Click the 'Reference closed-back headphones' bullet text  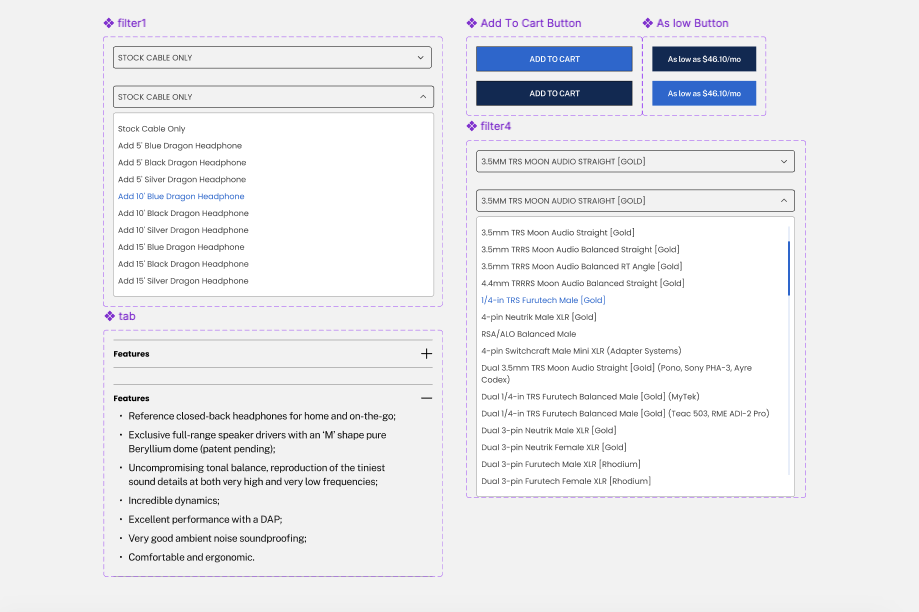tap(262, 416)
